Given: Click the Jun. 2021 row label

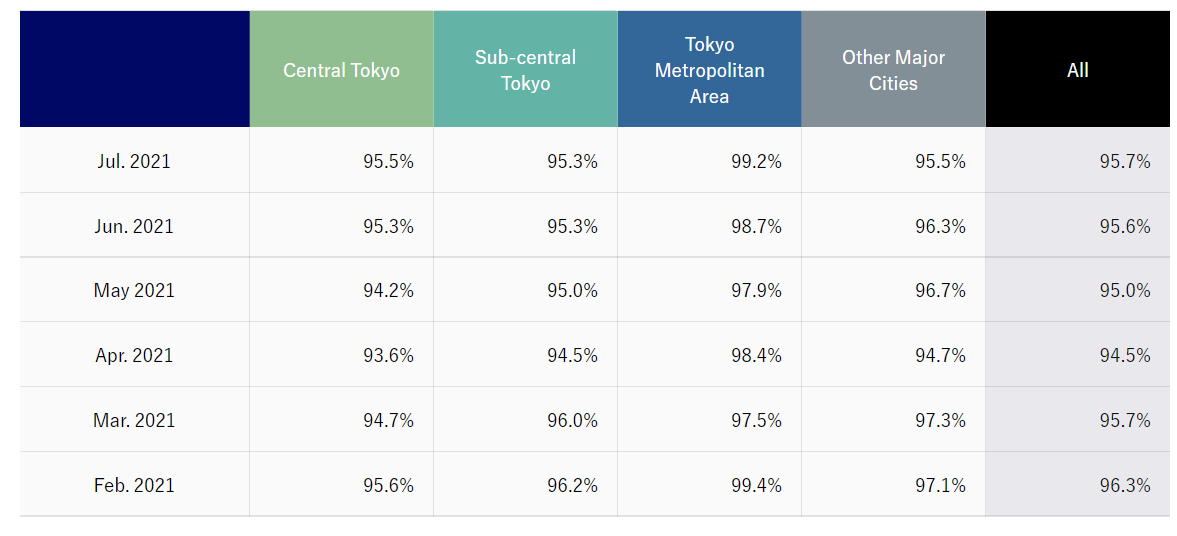Looking at the screenshot, I should 134,226.
